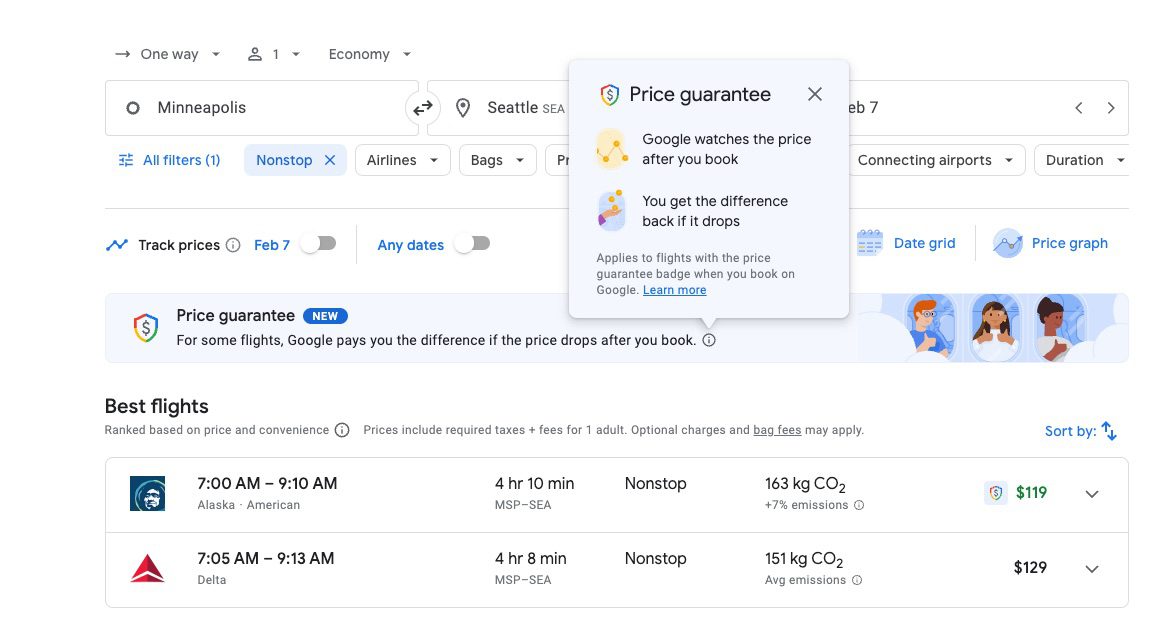This screenshot has height=634, width=1170.
Task: Click the info icon in Price guarantee banner
Action: click(x=710, y=340)
